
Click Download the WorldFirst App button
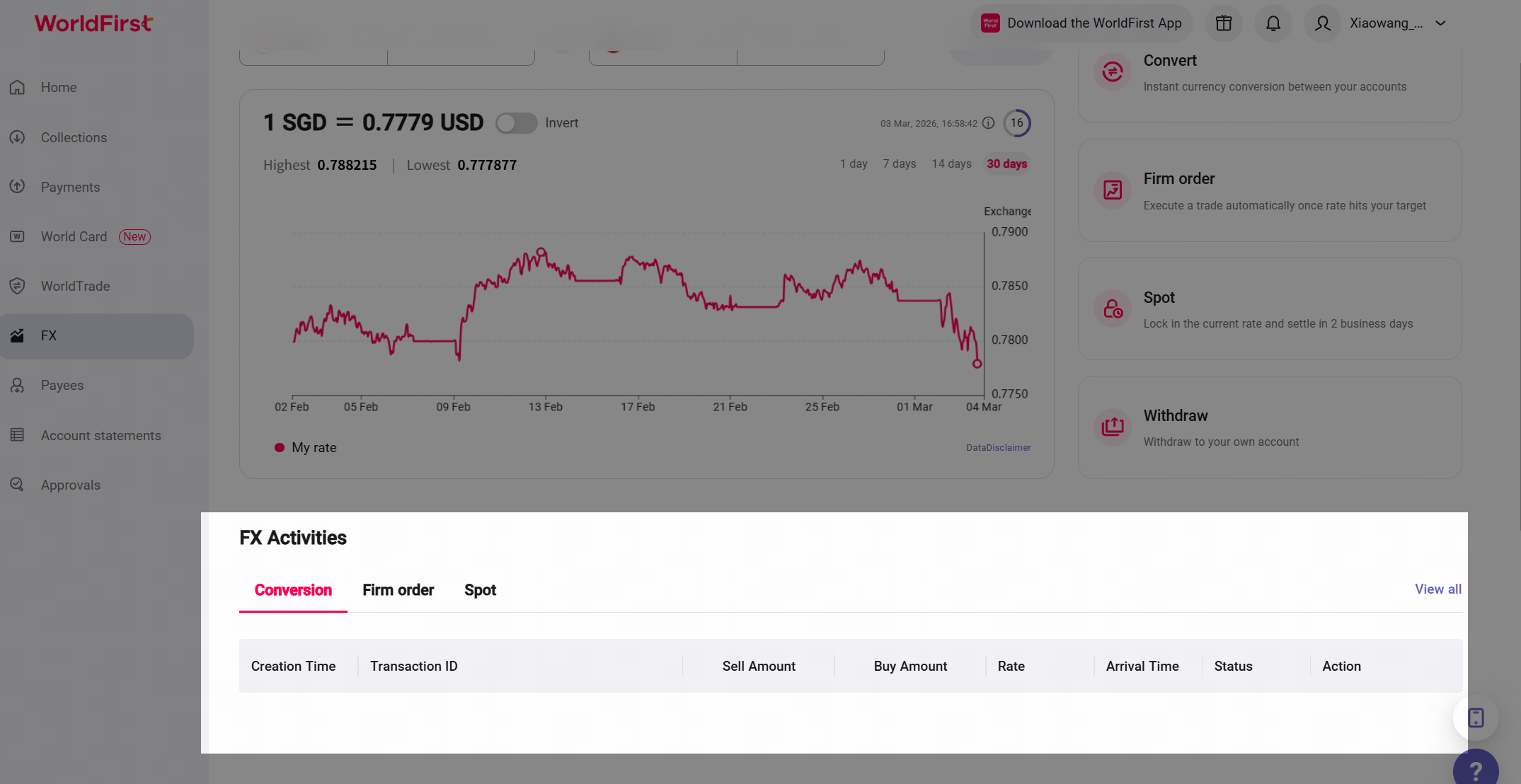coord(1081,23)
